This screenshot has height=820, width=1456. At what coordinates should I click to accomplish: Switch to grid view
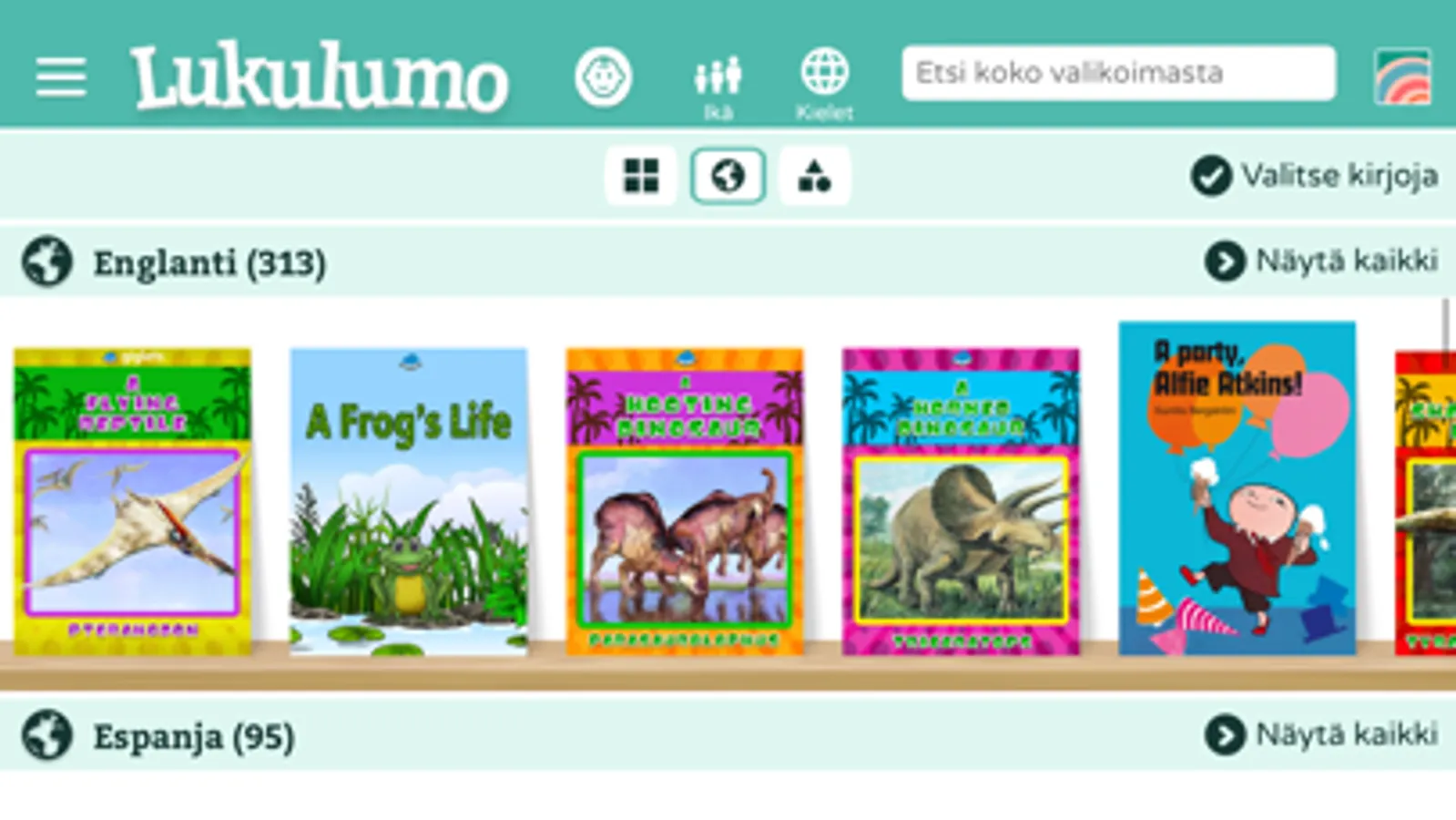641,176
